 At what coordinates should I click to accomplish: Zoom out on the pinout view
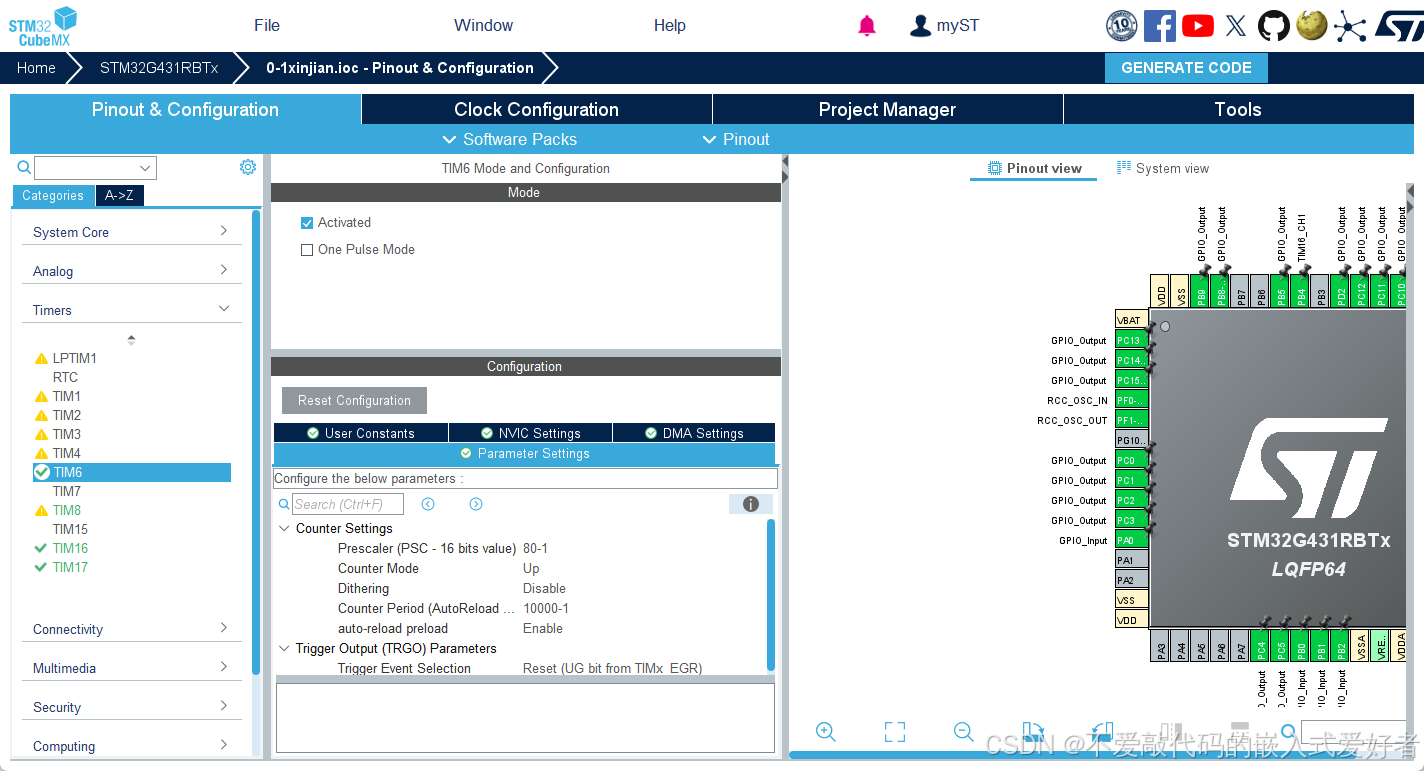(964, 732)
